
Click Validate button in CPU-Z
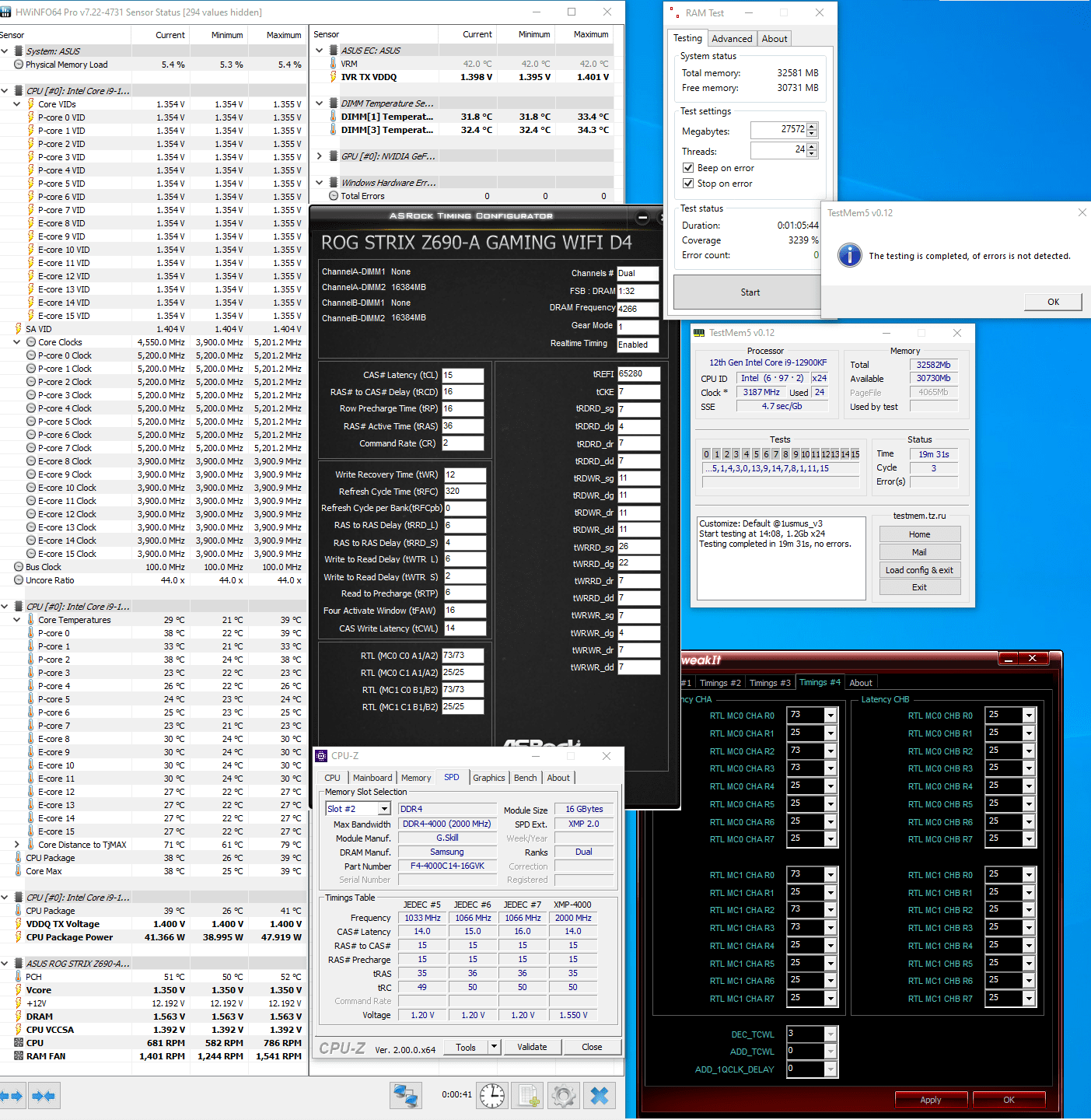coord(532,1047)
